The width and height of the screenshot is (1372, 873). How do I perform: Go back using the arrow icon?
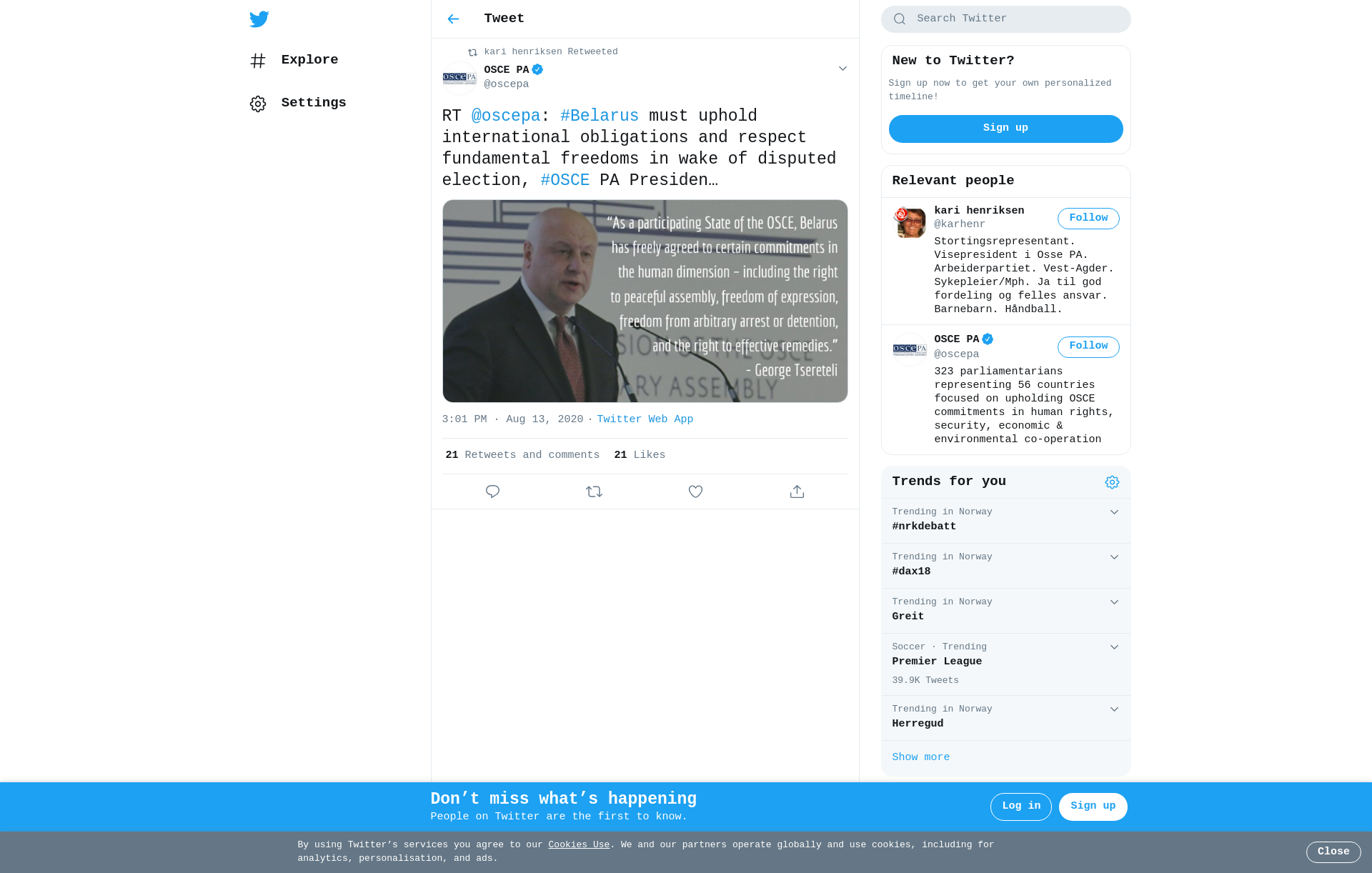[x=453, y=19]
